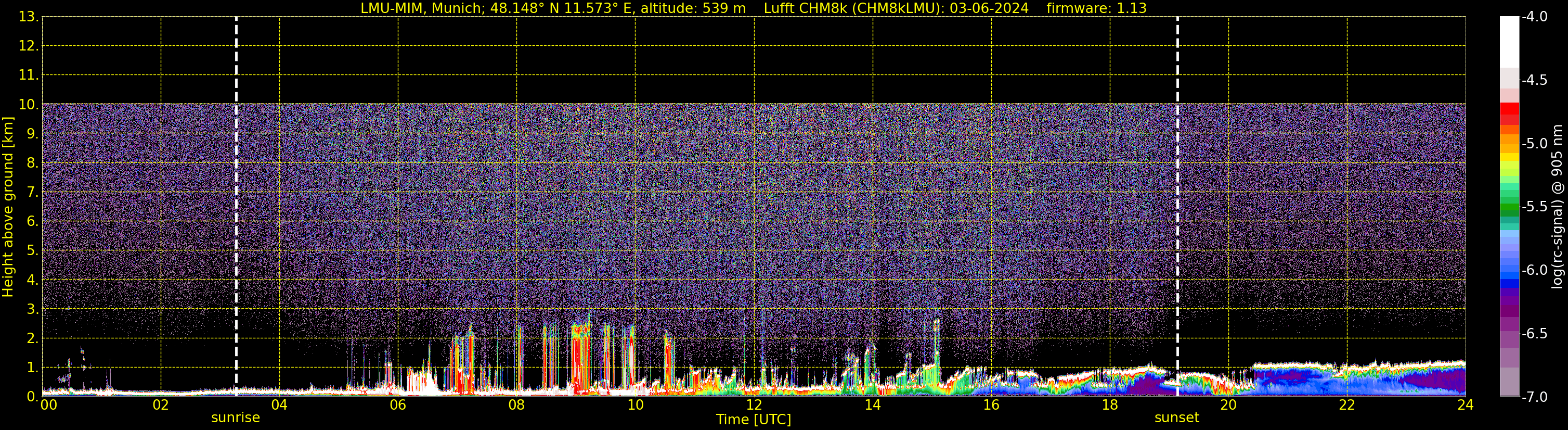Click the 'log(rc-signal) @ 905 nm' colorbar label
Viewport: 1568px width, 430px height.
(1557, 207)
